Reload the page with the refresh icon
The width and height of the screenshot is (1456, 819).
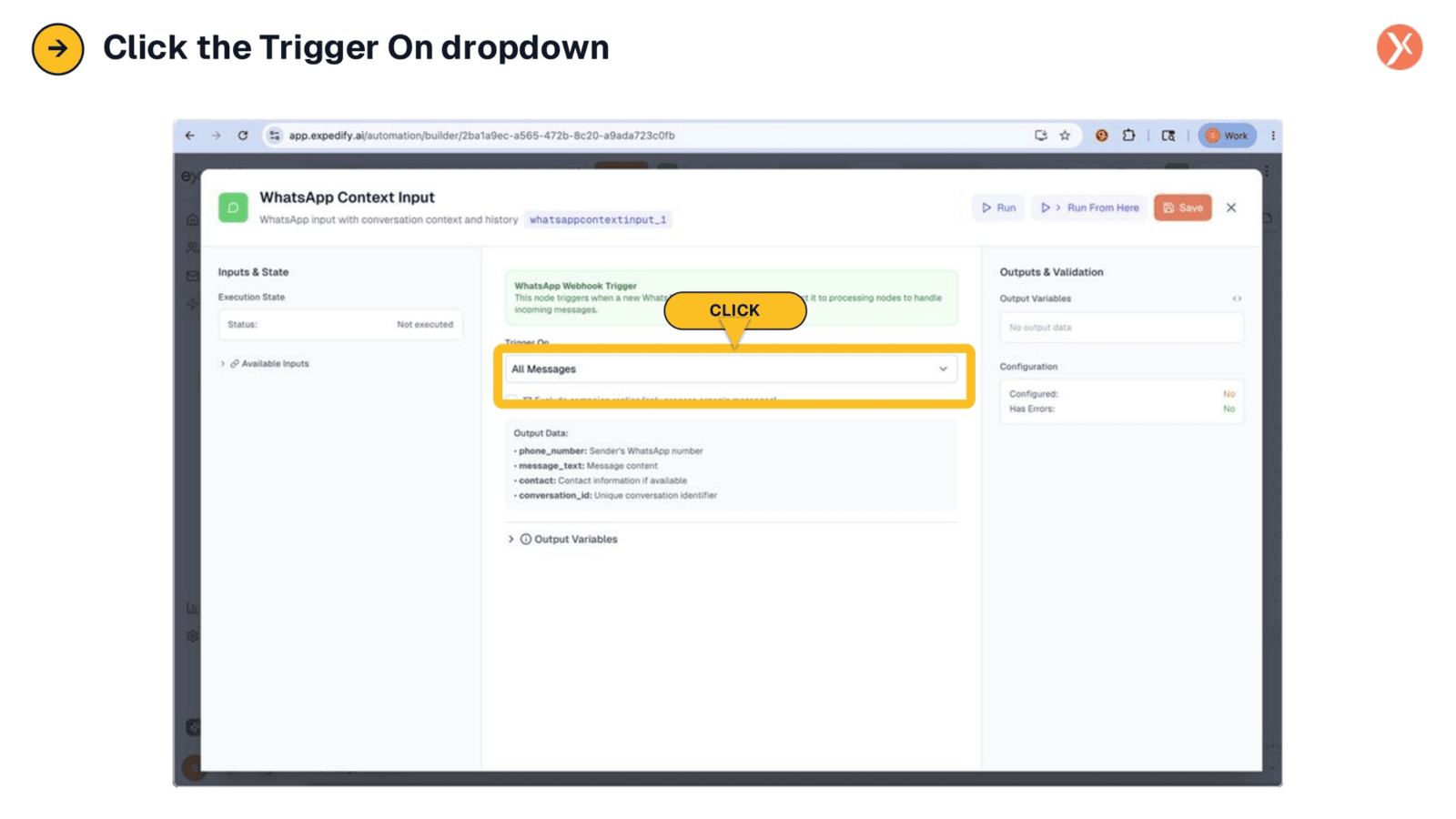(x=243, y=136)
